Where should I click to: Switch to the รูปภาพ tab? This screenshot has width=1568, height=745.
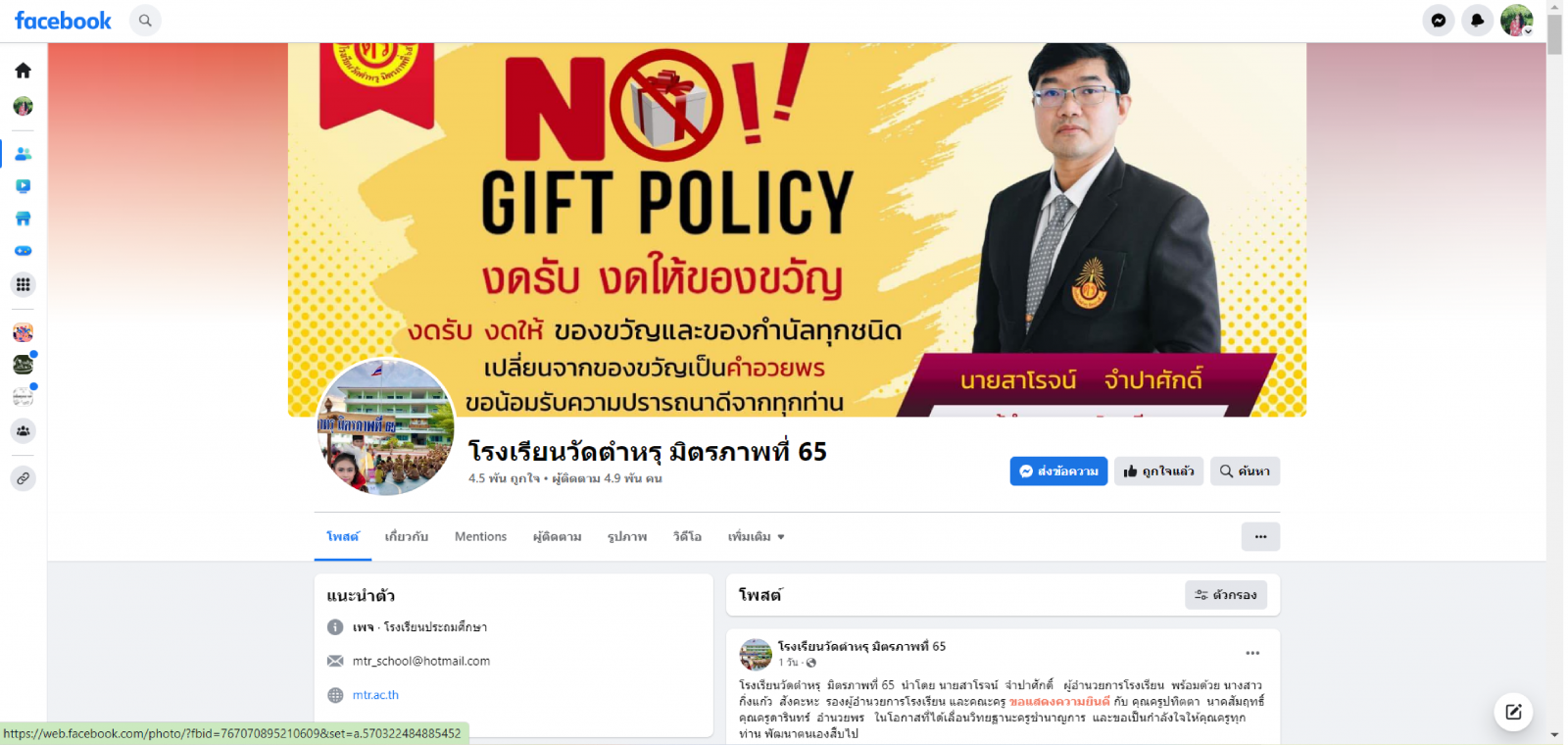[x=627, y=537]
